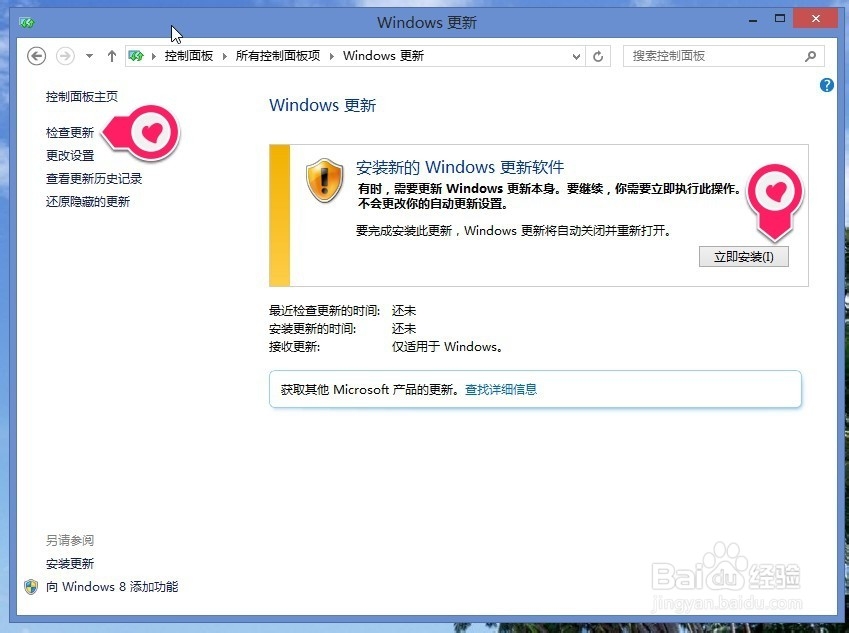Click 检查更新 in the sidebar
This screenshot has width=849, height=633.
70,133
